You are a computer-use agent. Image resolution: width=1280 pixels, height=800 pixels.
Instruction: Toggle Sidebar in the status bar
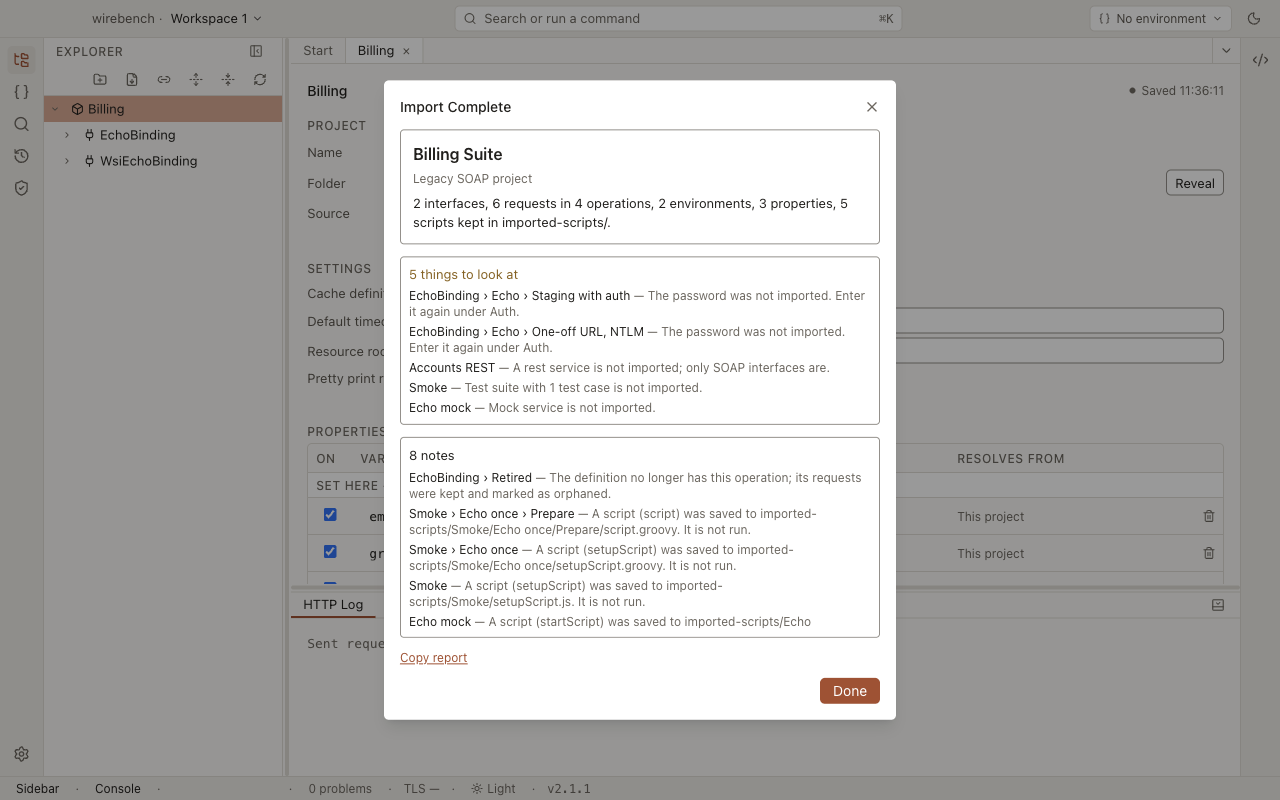[37, 789]
